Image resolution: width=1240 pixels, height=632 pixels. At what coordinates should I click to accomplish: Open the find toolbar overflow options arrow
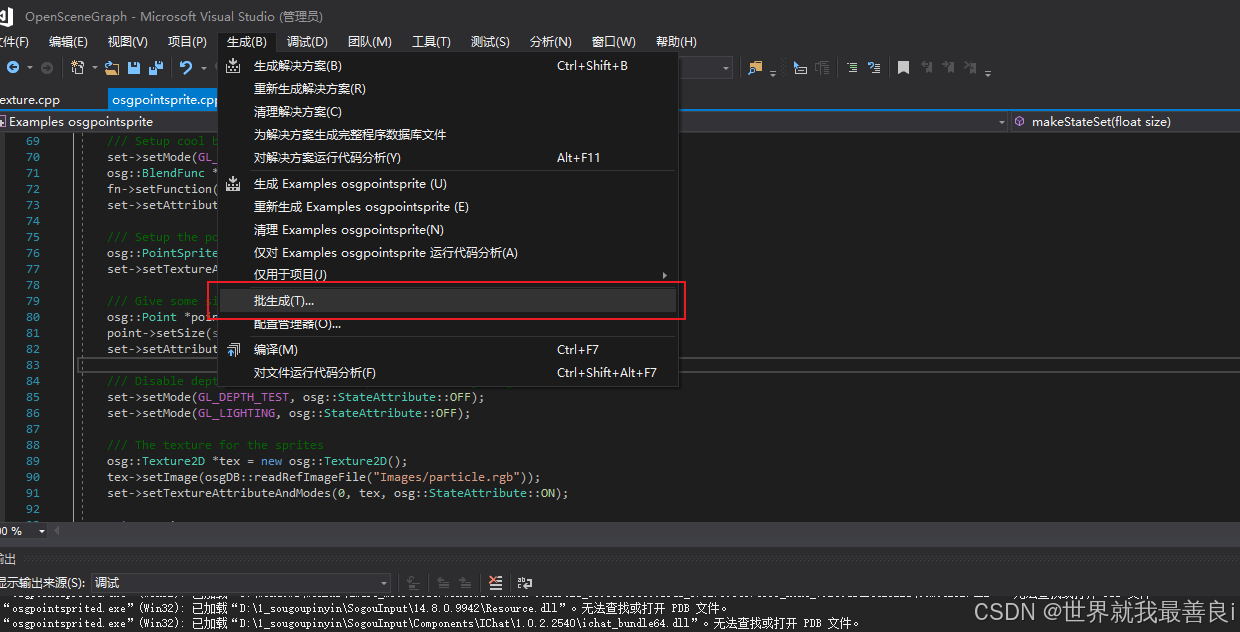tap(773, 74)
